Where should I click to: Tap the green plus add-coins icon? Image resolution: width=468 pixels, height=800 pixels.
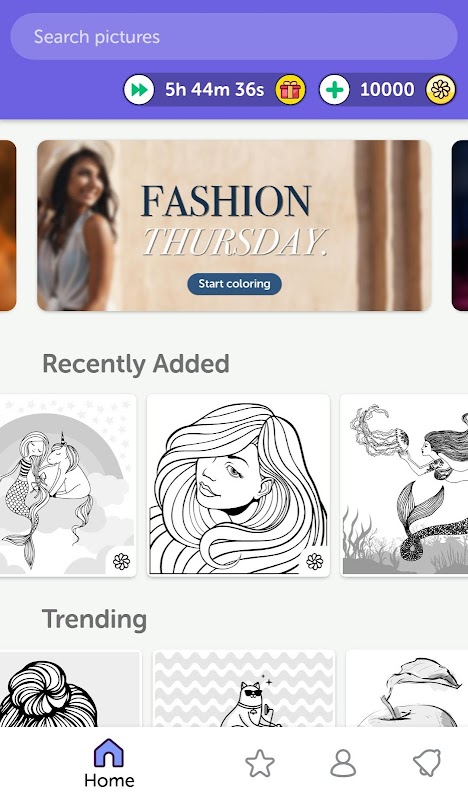point(334,90)
